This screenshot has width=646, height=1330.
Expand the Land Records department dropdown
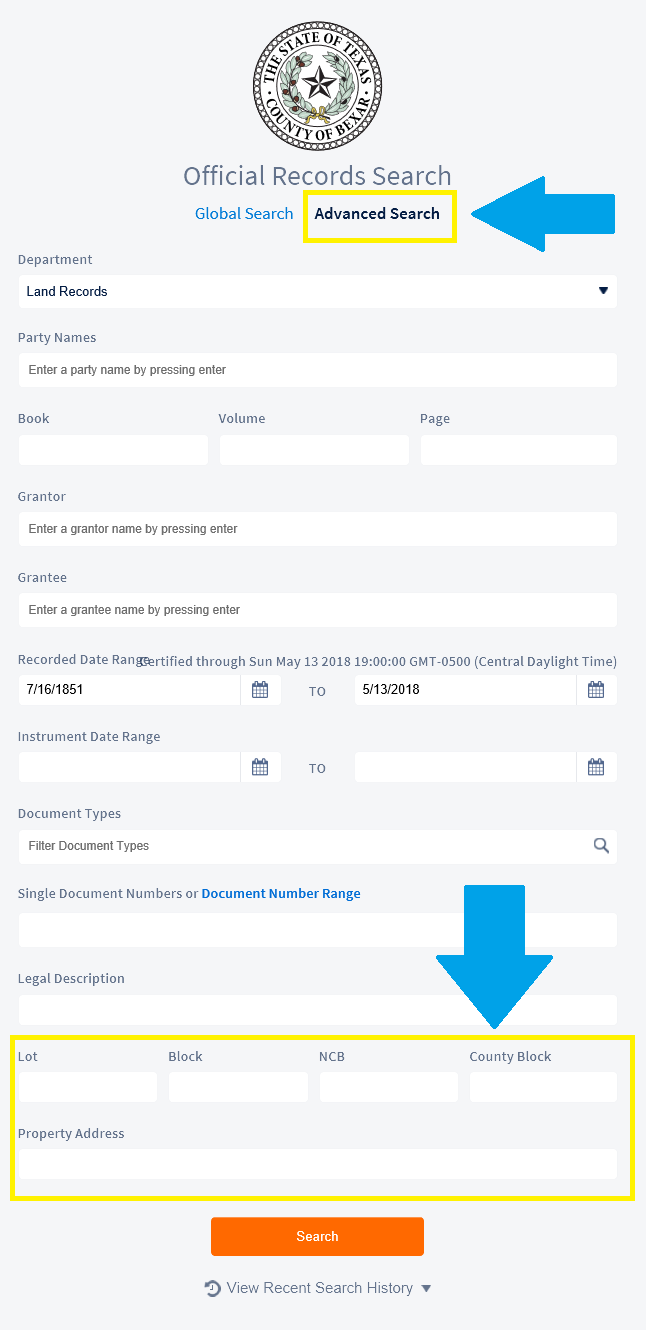[317, 291]
